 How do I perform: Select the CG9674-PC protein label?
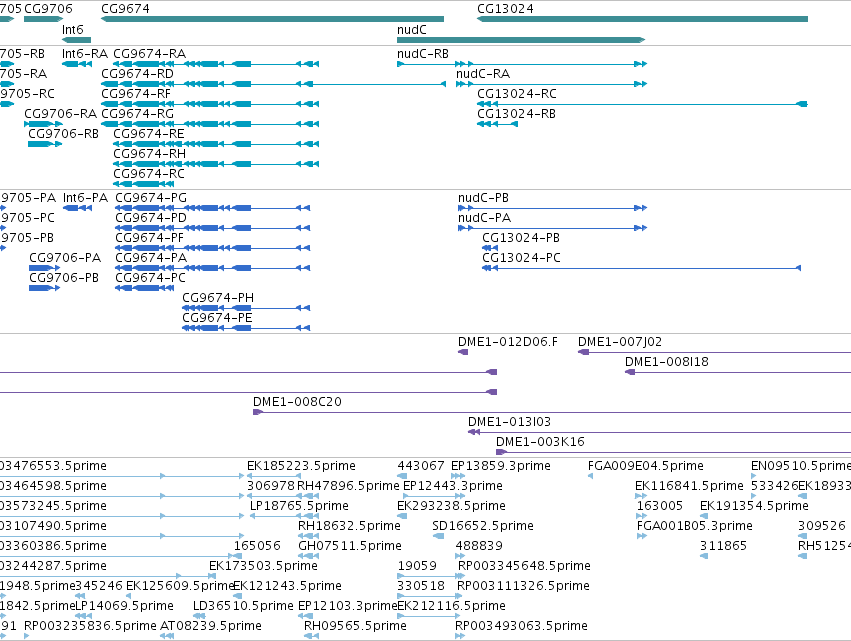pos(150,278)
